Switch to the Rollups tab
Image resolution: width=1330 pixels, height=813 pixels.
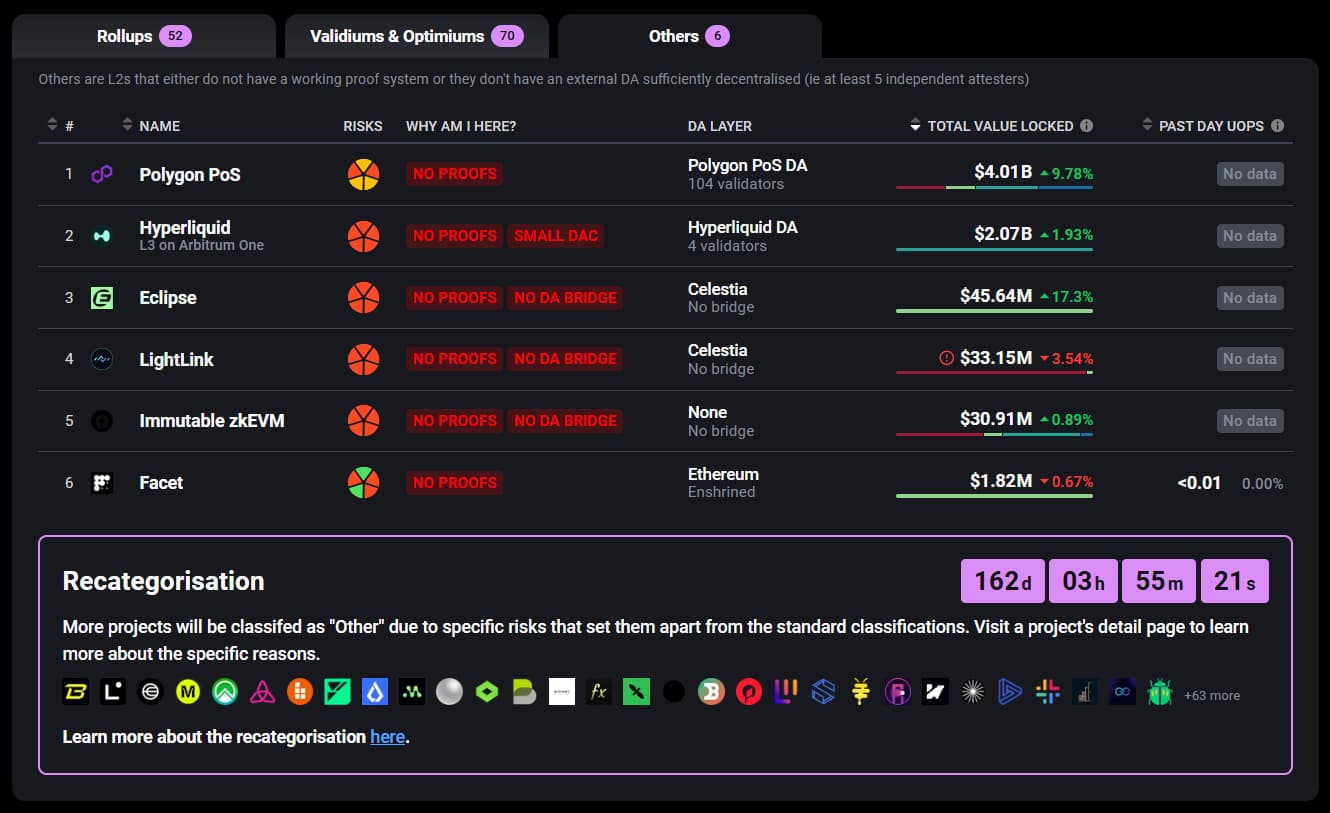click(143, 36)
